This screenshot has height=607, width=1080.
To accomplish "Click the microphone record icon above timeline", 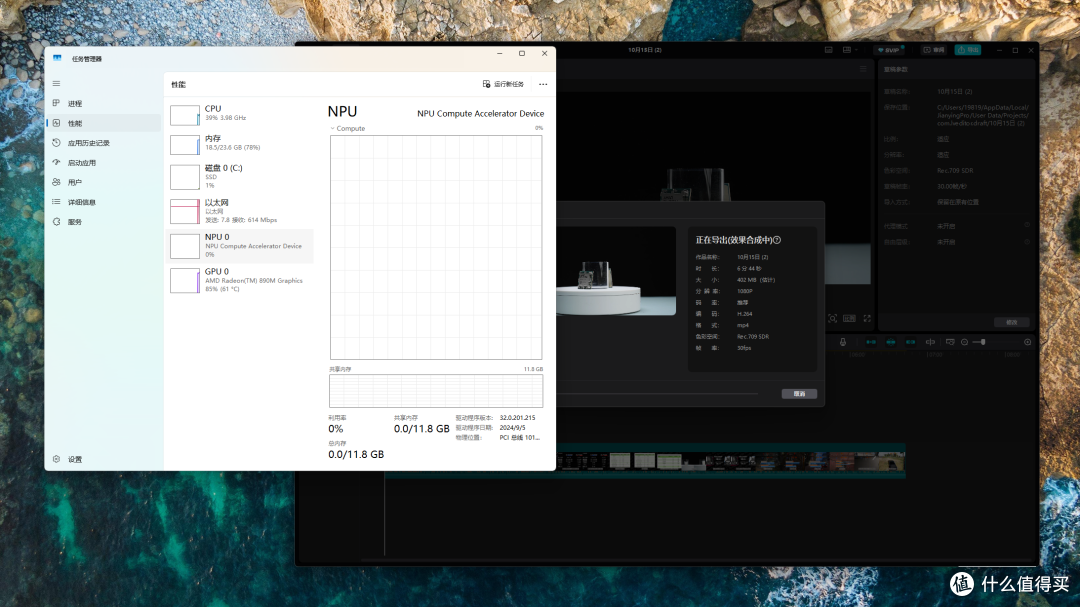I will pos(843,342).
